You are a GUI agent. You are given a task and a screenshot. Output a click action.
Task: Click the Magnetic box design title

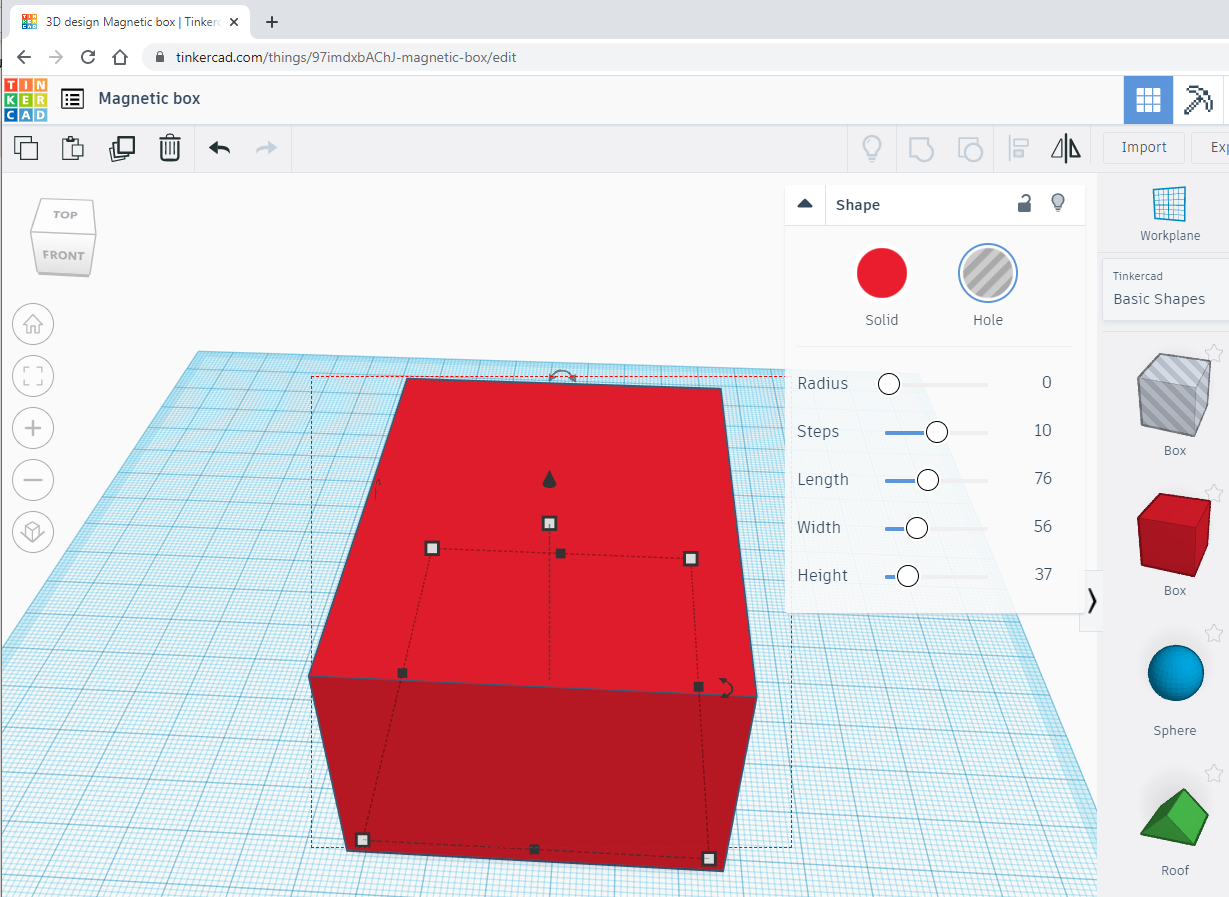click(149, 99)
